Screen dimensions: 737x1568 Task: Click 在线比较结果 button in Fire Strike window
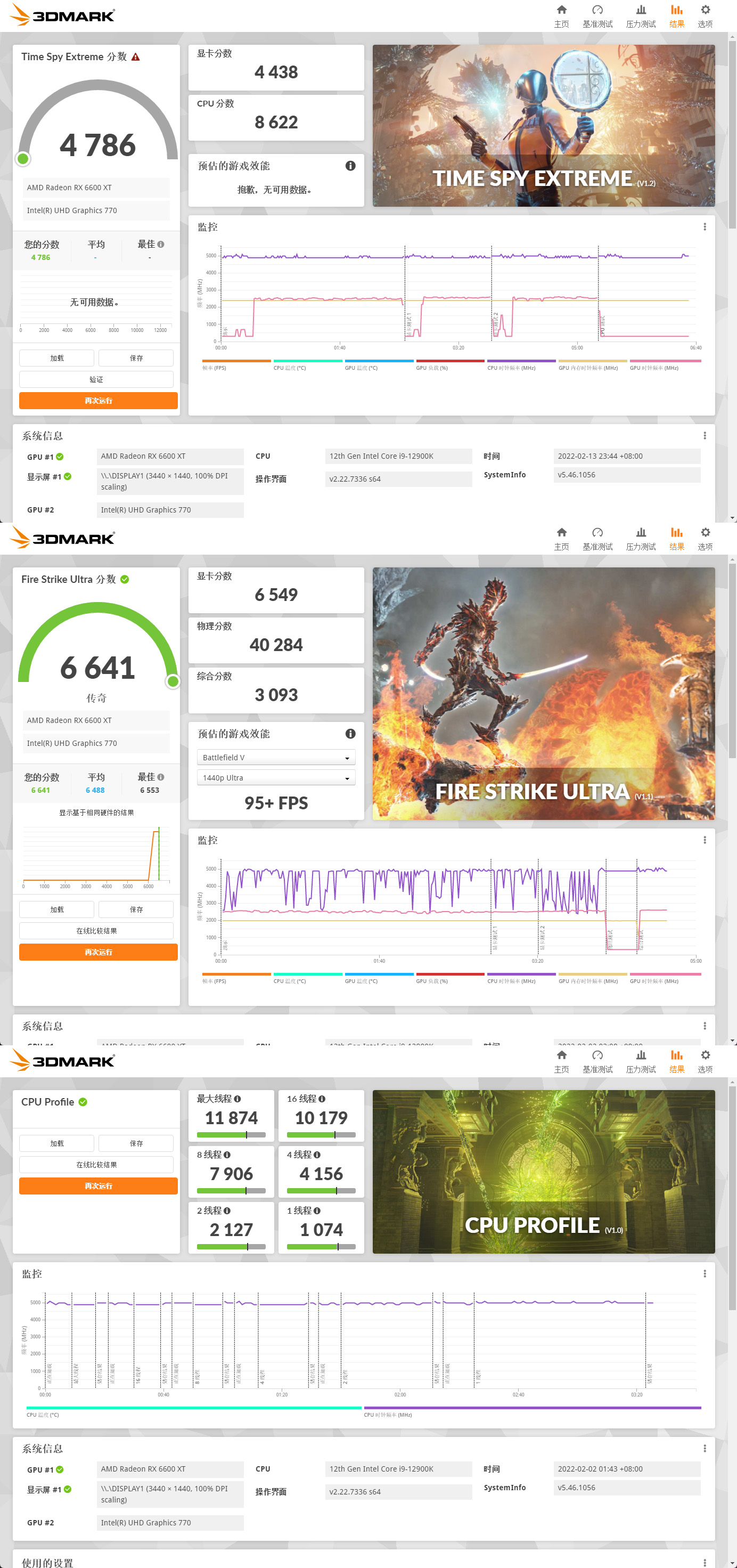pyautogui.click(x=96, y=931)
